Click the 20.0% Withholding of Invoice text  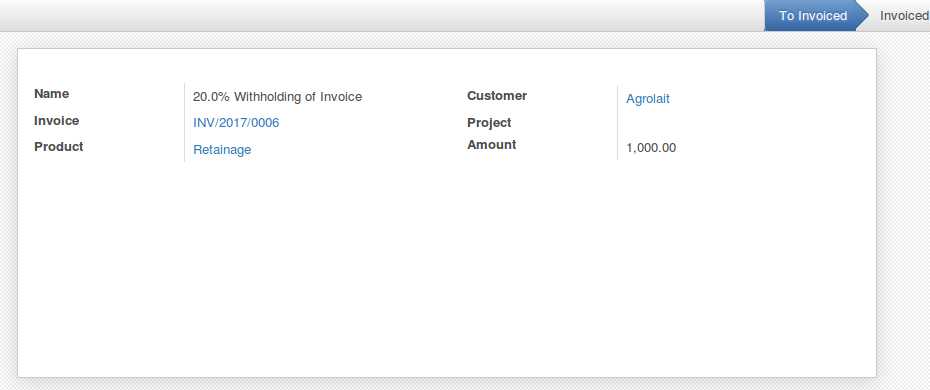[x=278, y=97]
